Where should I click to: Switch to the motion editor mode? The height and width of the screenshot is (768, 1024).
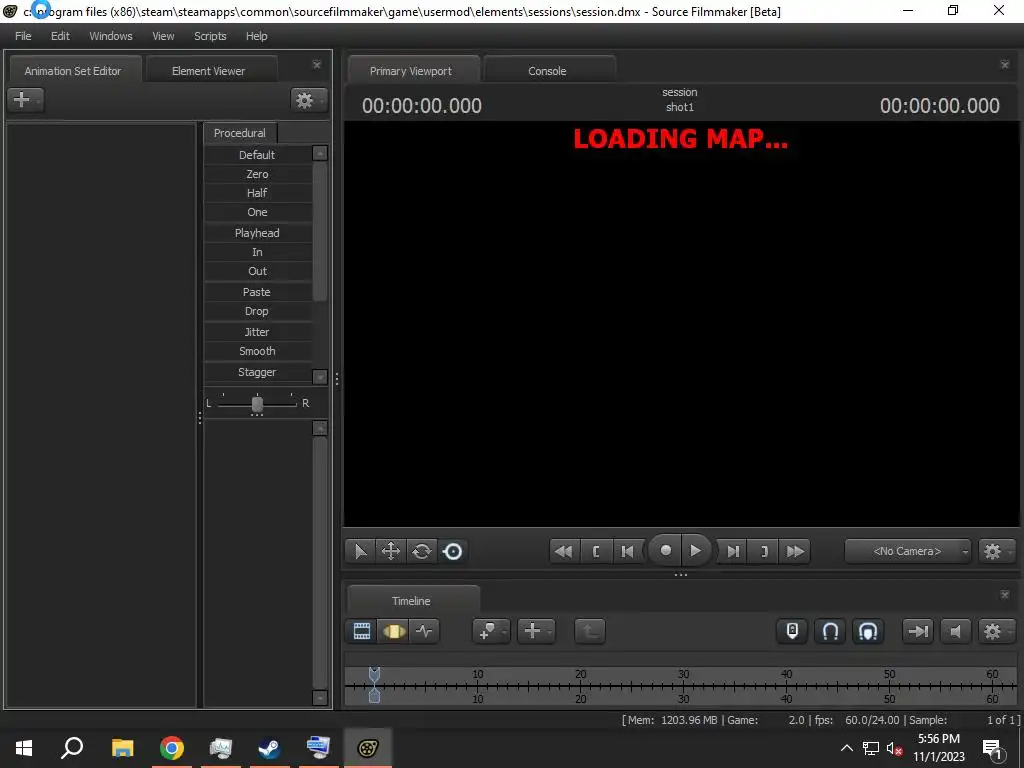coord(393,631)
